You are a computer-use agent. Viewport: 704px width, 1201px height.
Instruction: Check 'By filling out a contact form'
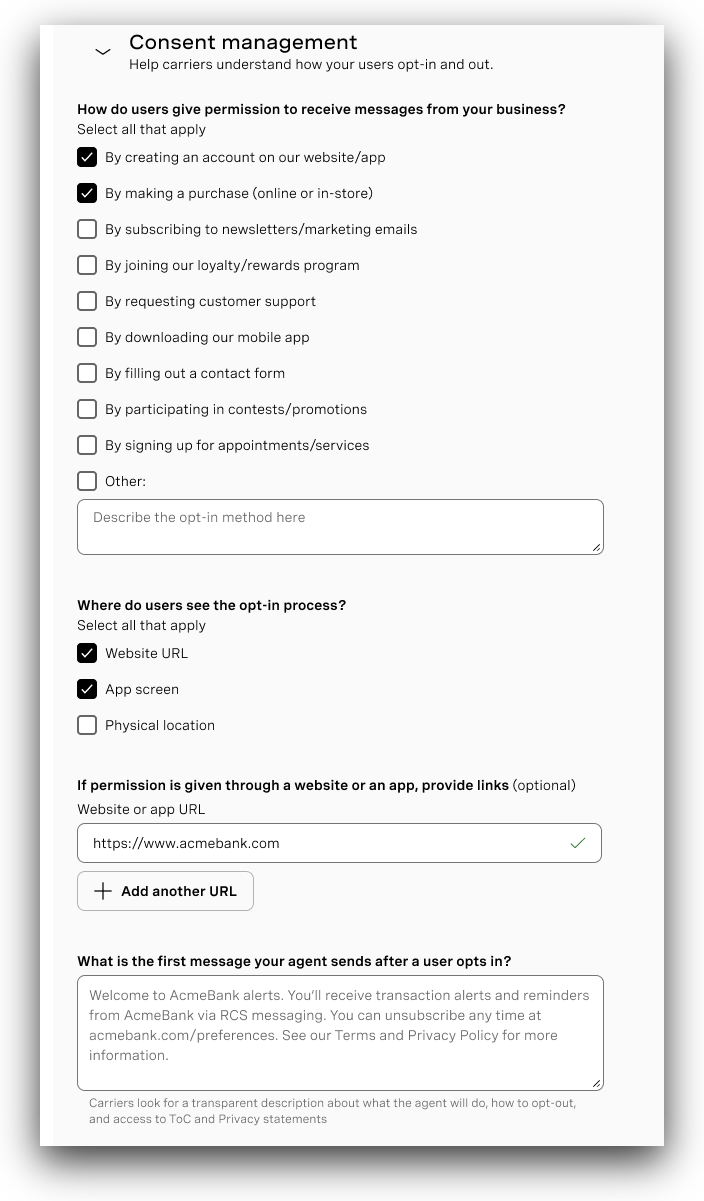pos(87,373)
